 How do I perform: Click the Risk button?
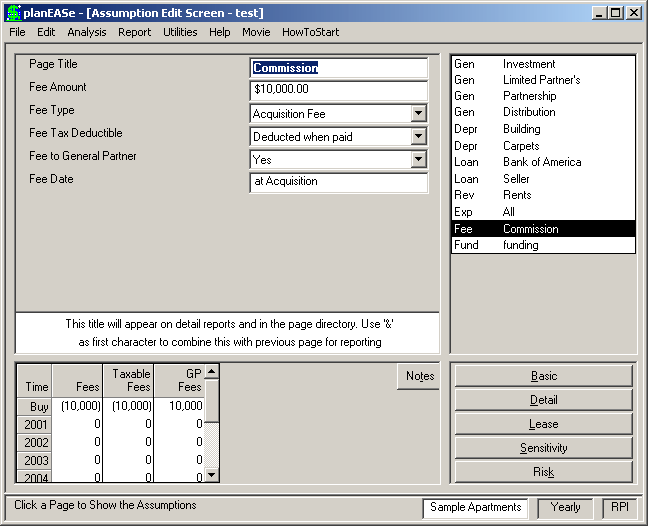click(543, 472)
